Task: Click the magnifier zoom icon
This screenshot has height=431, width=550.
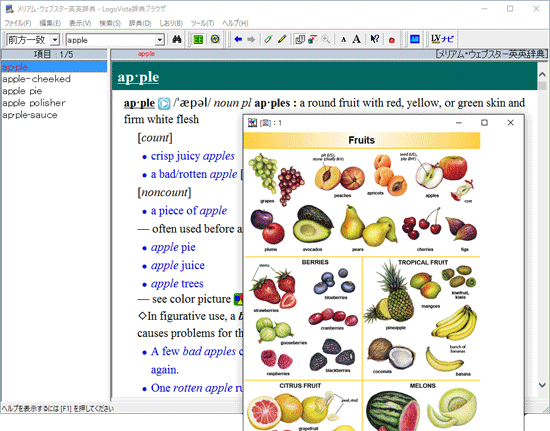Action: click(326, 39)
